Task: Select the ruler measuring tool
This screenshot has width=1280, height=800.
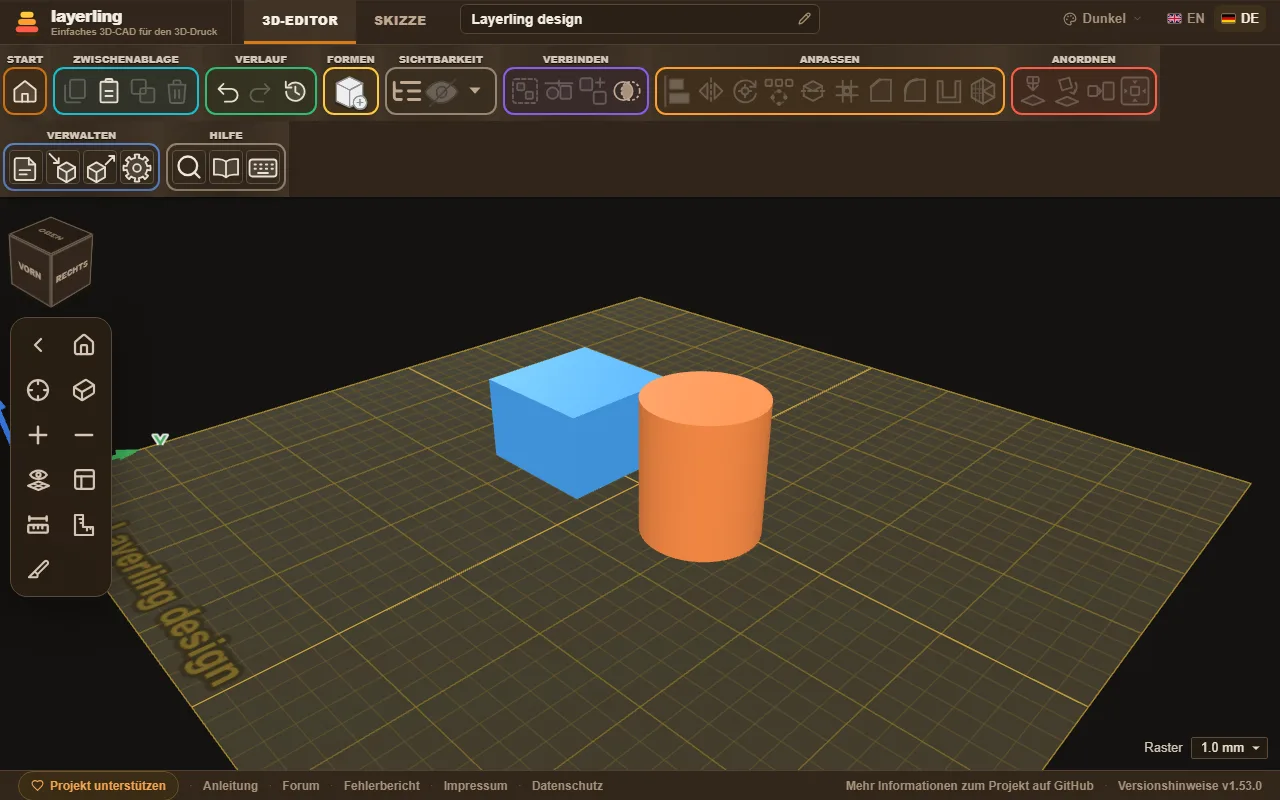Action: pyautogui.click(x=38, y=525)
